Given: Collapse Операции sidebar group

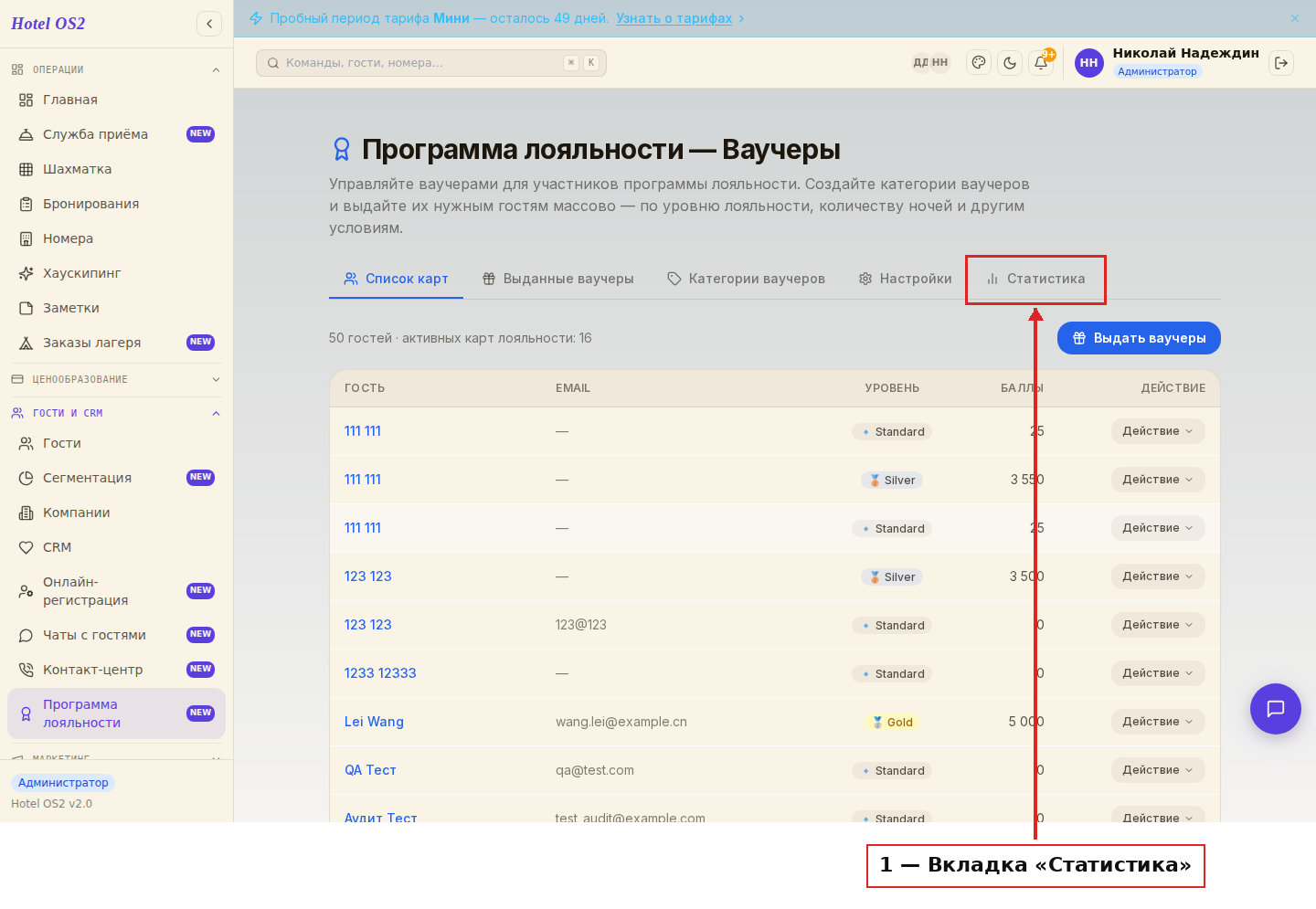Looking at the screenshot, I should click(116, 69).
